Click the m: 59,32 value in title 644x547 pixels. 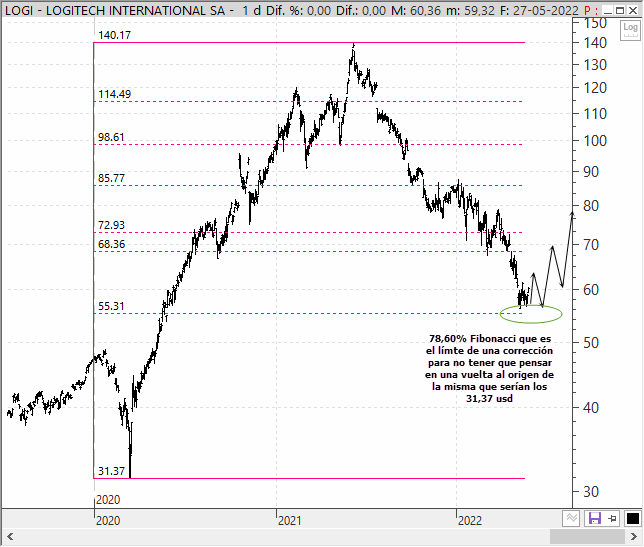(x=470, y=11)
